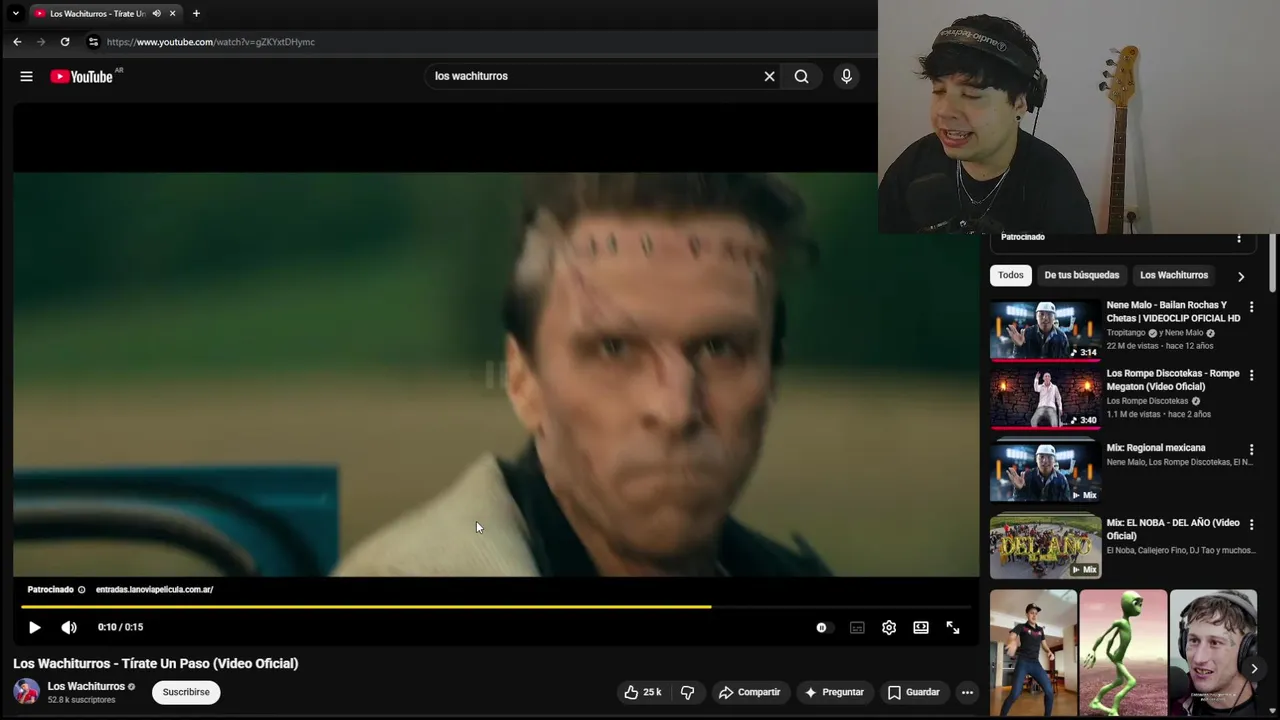
Task: Open the YouTube hamburger guide menu
Action: tap(26, 76)
